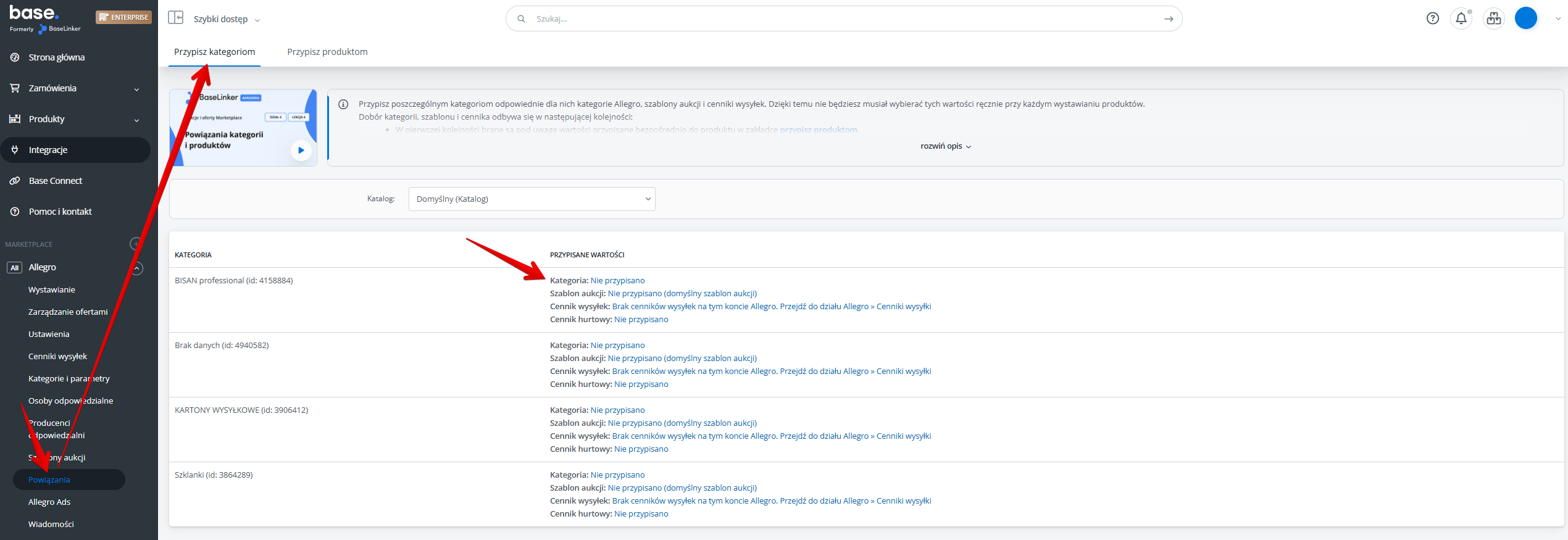Click the search arrow submit icon
The image size is (1568, 540).
(1168, 19)
